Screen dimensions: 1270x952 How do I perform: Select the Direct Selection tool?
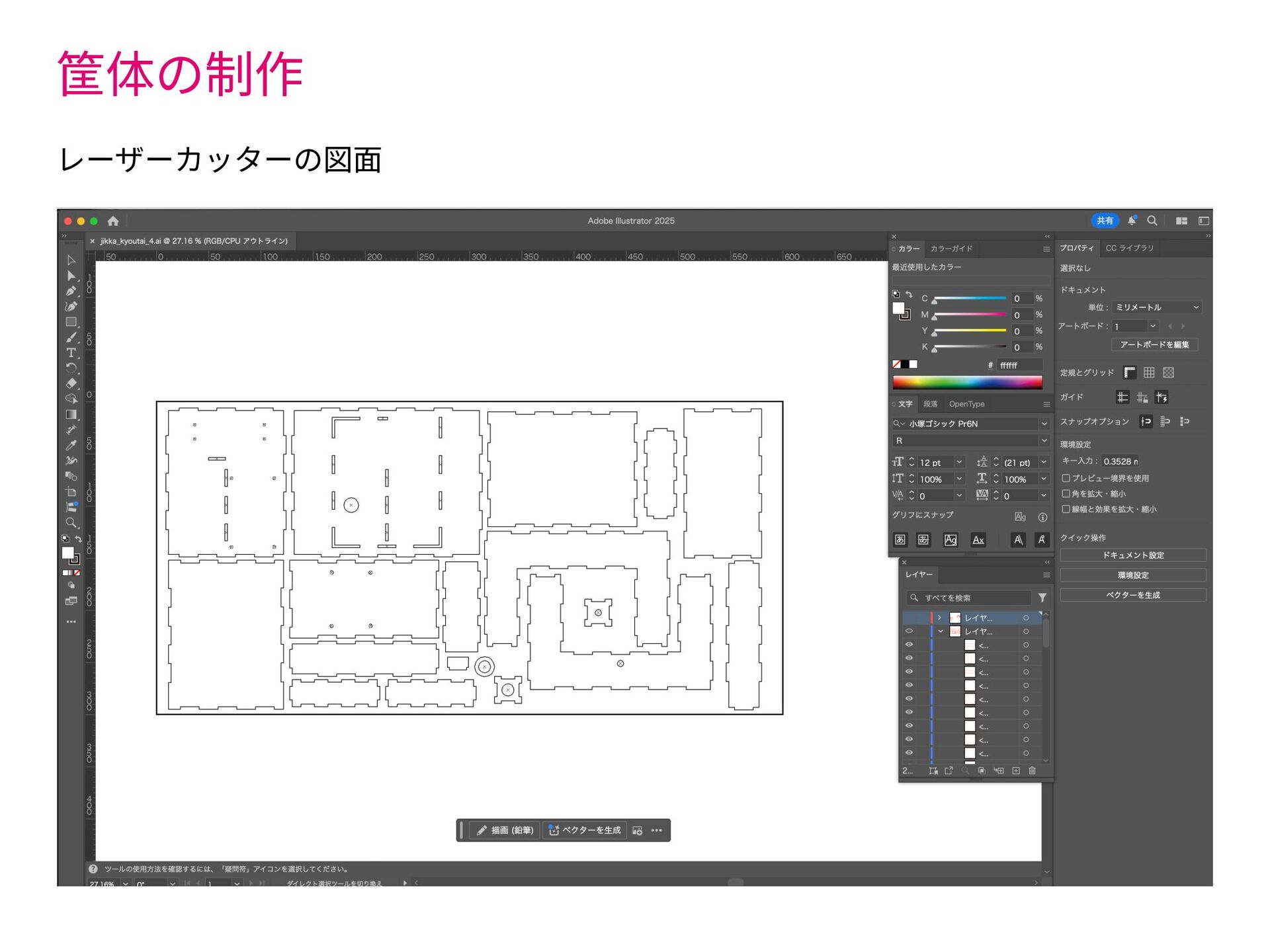(71, 276)
